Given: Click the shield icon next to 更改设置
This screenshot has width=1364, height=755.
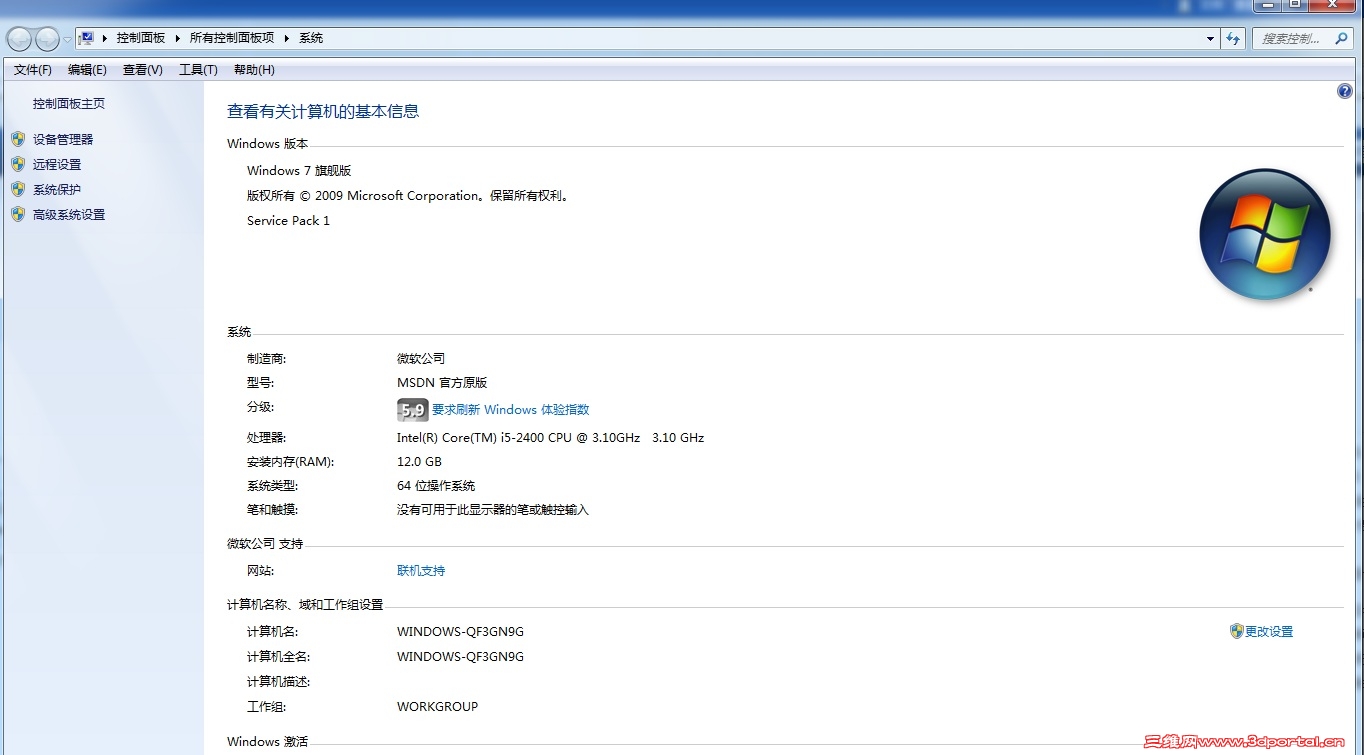Looking at the screenshot, I should (x=1237, y=631).
